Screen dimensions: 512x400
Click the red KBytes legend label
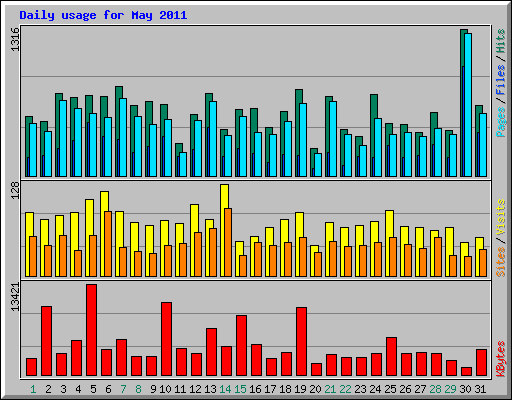(501, 359)
